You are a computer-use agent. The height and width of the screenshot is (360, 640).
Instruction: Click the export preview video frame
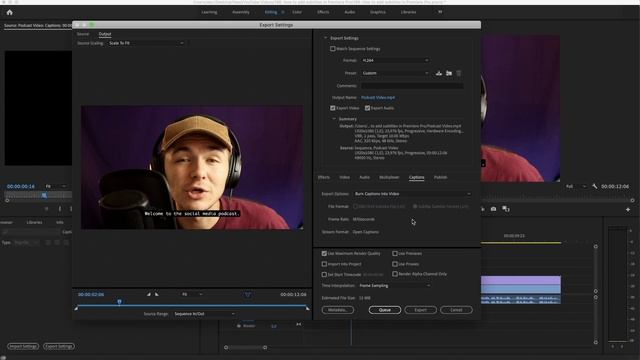coord(192,167)
